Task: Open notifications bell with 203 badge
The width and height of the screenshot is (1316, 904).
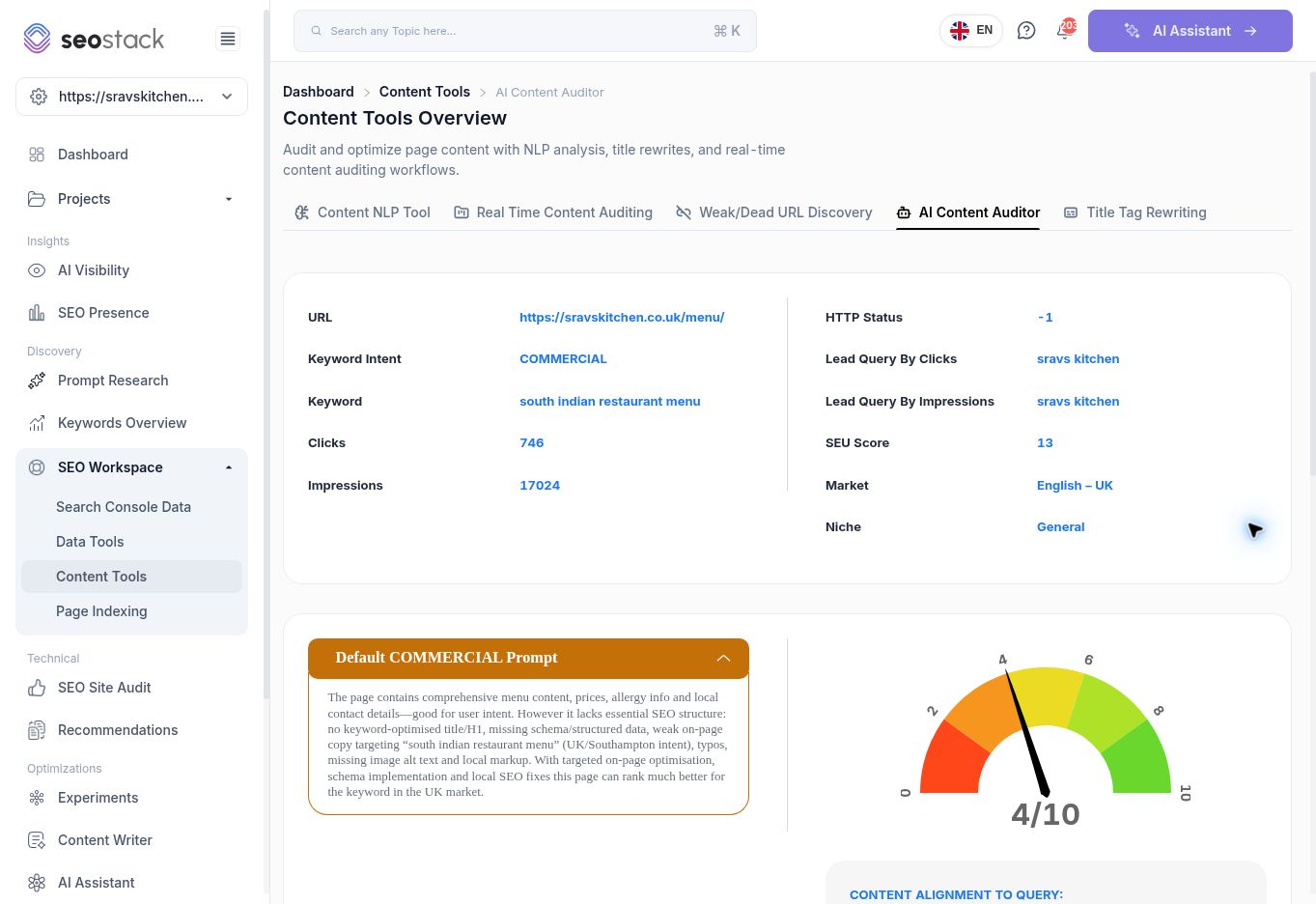Action: pyautogui.click(x=1064, y=30)
